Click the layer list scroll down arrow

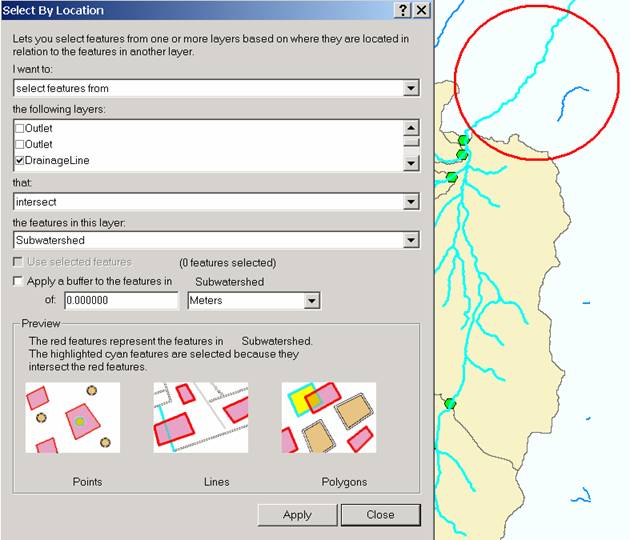411,163
